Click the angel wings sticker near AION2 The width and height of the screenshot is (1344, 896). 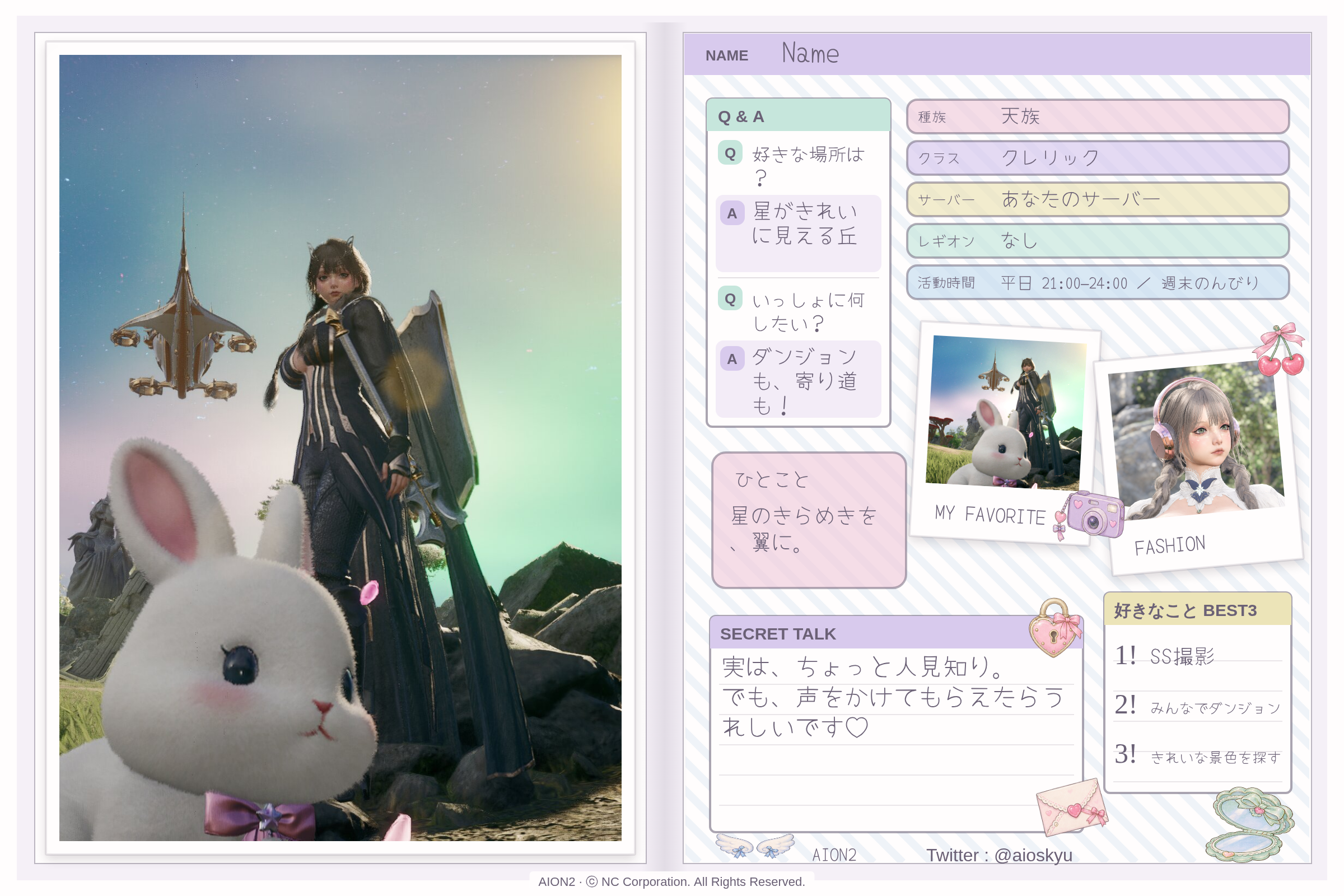[755, 845]
